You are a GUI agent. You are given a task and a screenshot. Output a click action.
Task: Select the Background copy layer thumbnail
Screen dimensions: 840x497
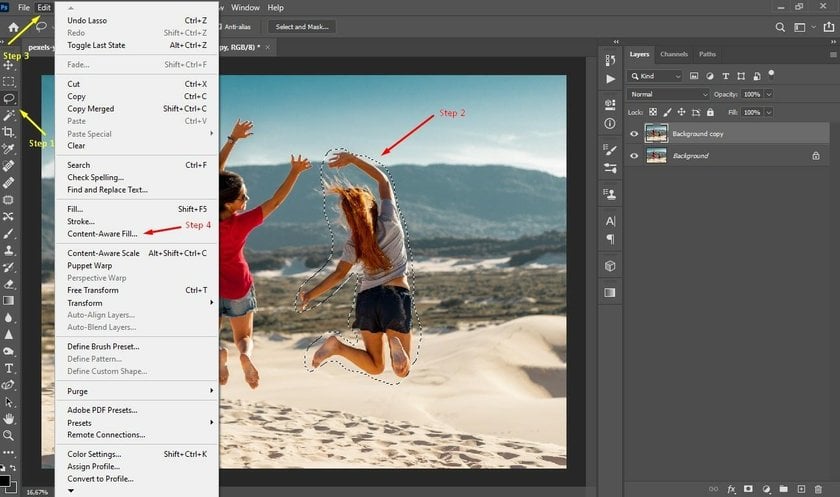656,133
